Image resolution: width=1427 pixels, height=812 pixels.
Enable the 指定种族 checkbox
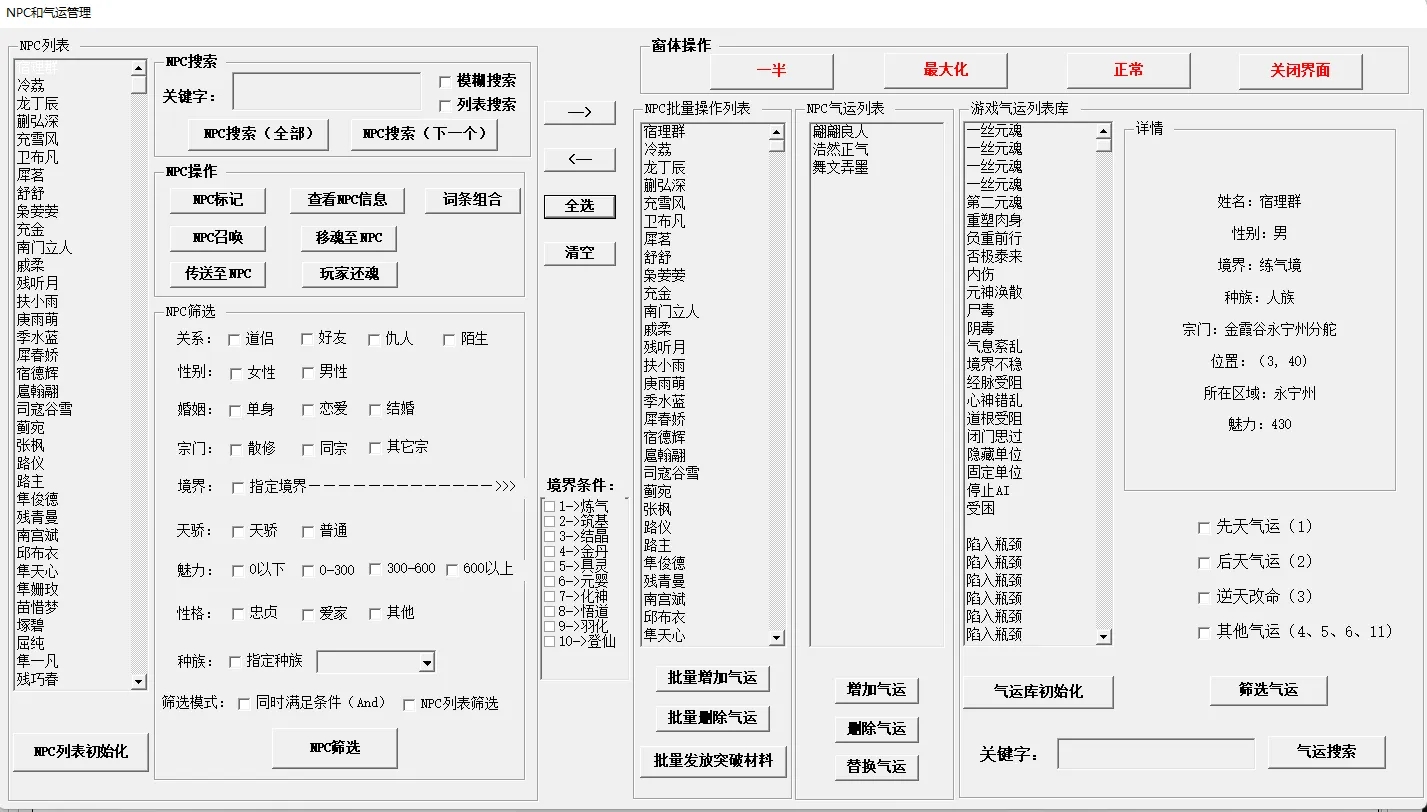(236, 662)
